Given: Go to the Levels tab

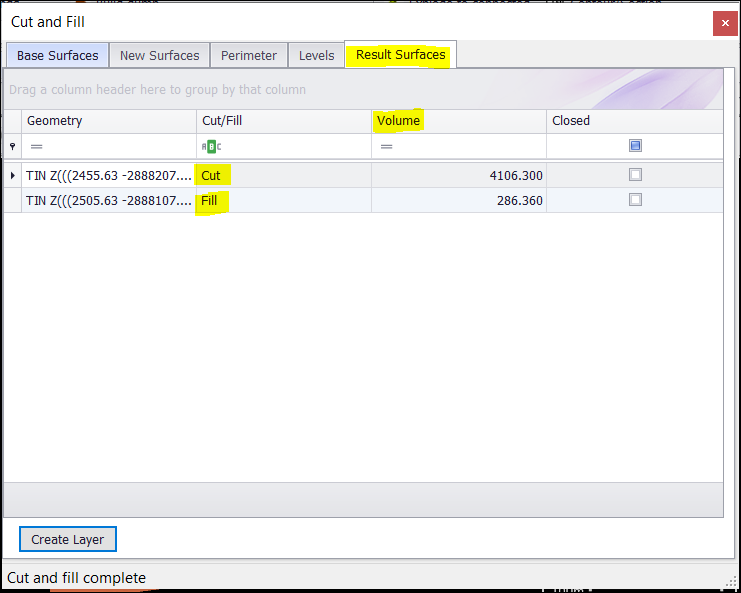Looking at the screenshot, I should tap(316, 55).
